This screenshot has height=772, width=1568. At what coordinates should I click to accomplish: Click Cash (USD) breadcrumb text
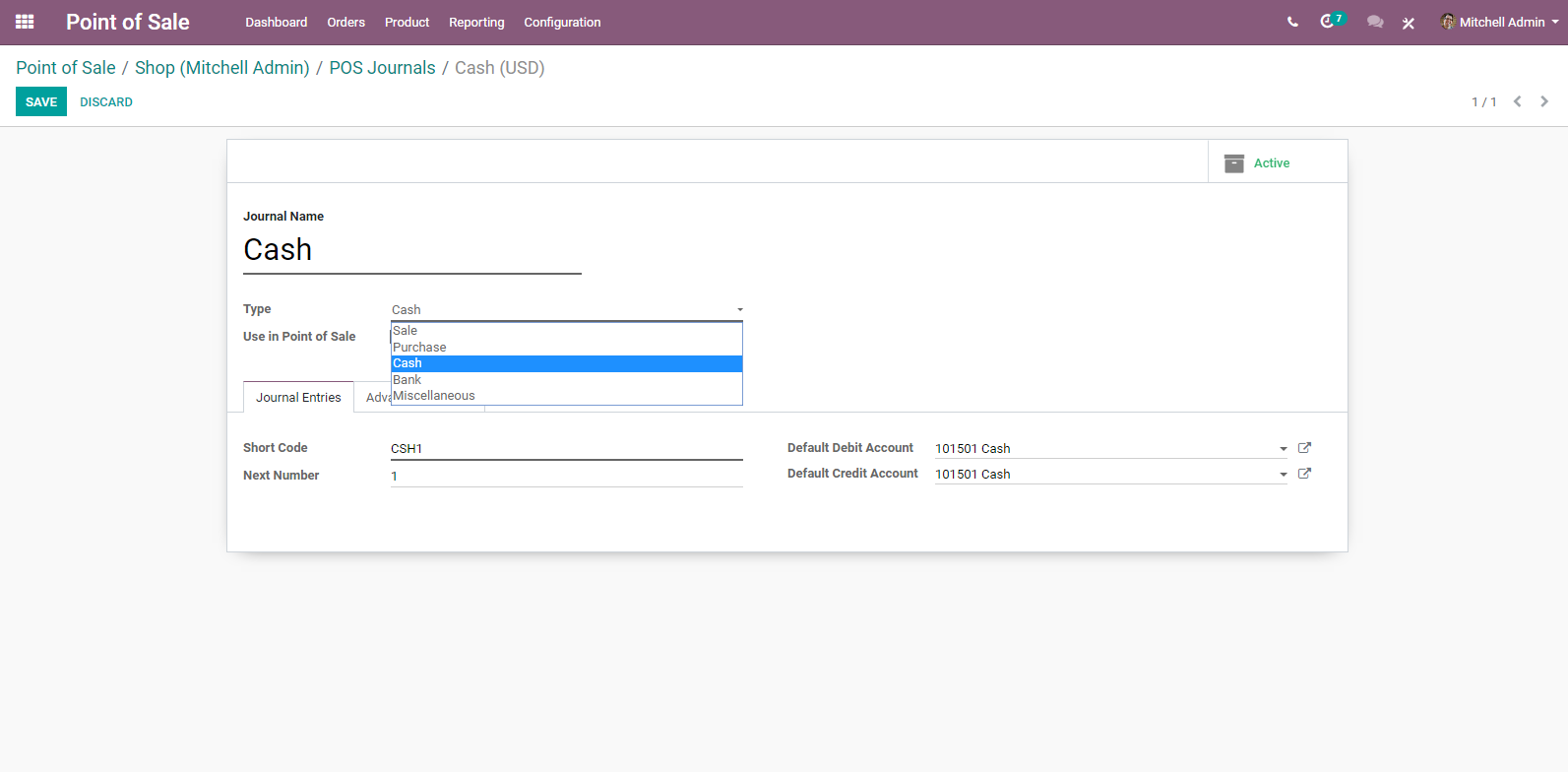click(500, 68)
